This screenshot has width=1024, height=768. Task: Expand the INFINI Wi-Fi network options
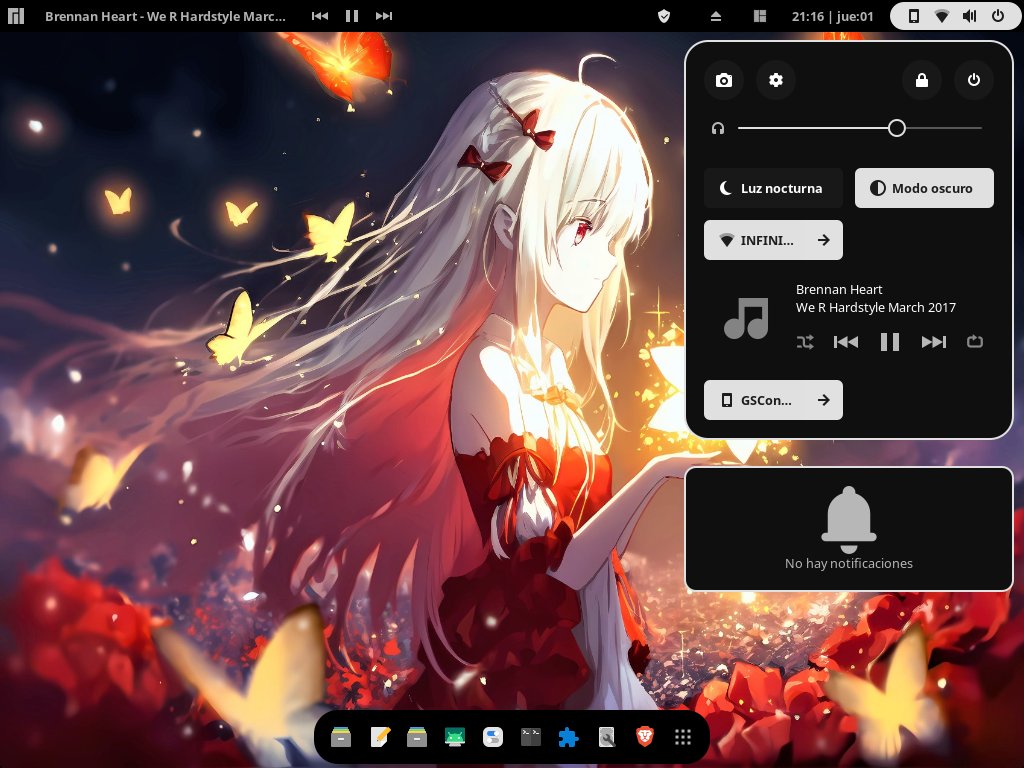pyautogui.click(x=823, y=240)
